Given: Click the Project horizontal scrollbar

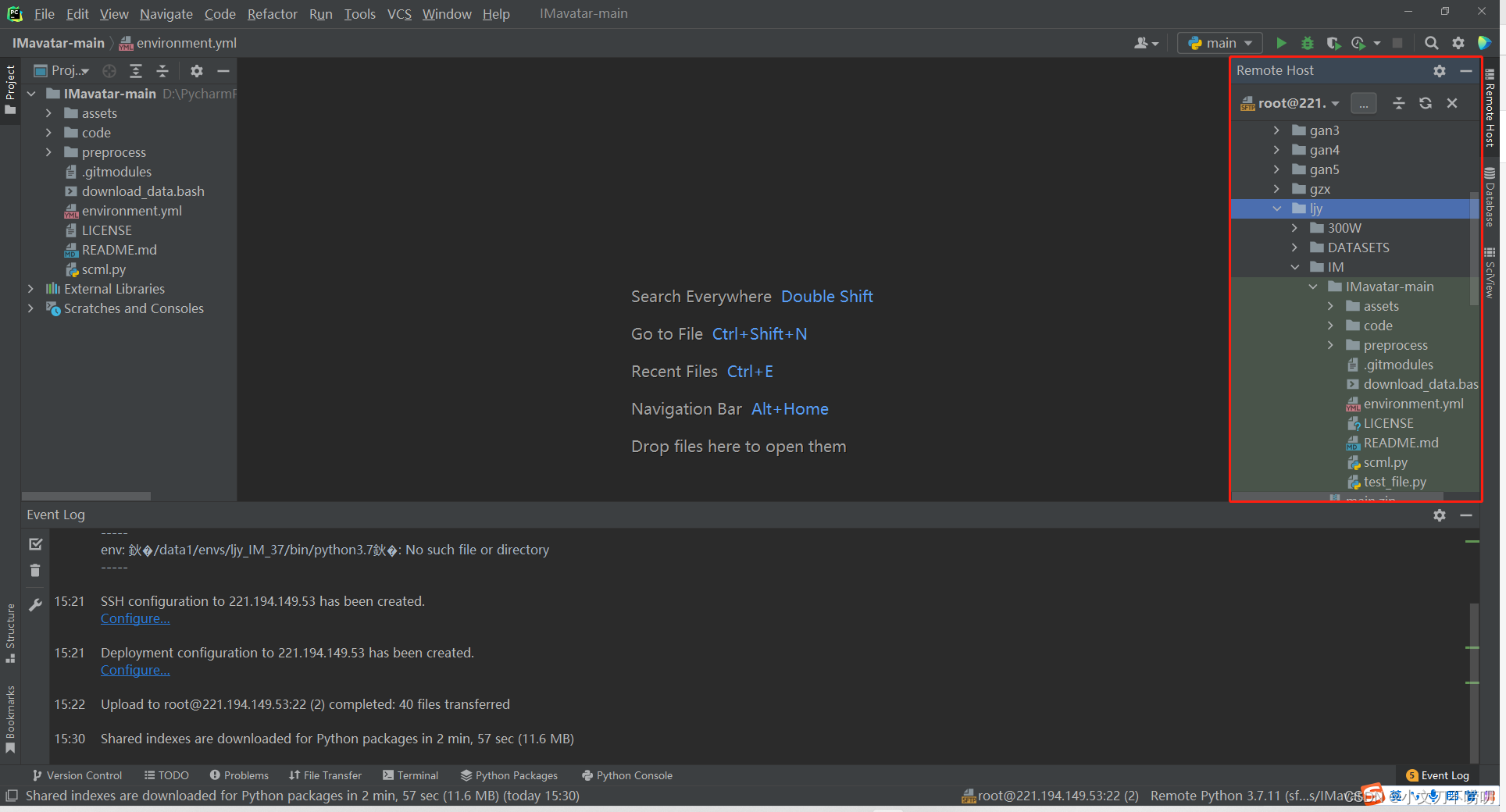Looking at the screenshot, I should [x=86, y=496].
